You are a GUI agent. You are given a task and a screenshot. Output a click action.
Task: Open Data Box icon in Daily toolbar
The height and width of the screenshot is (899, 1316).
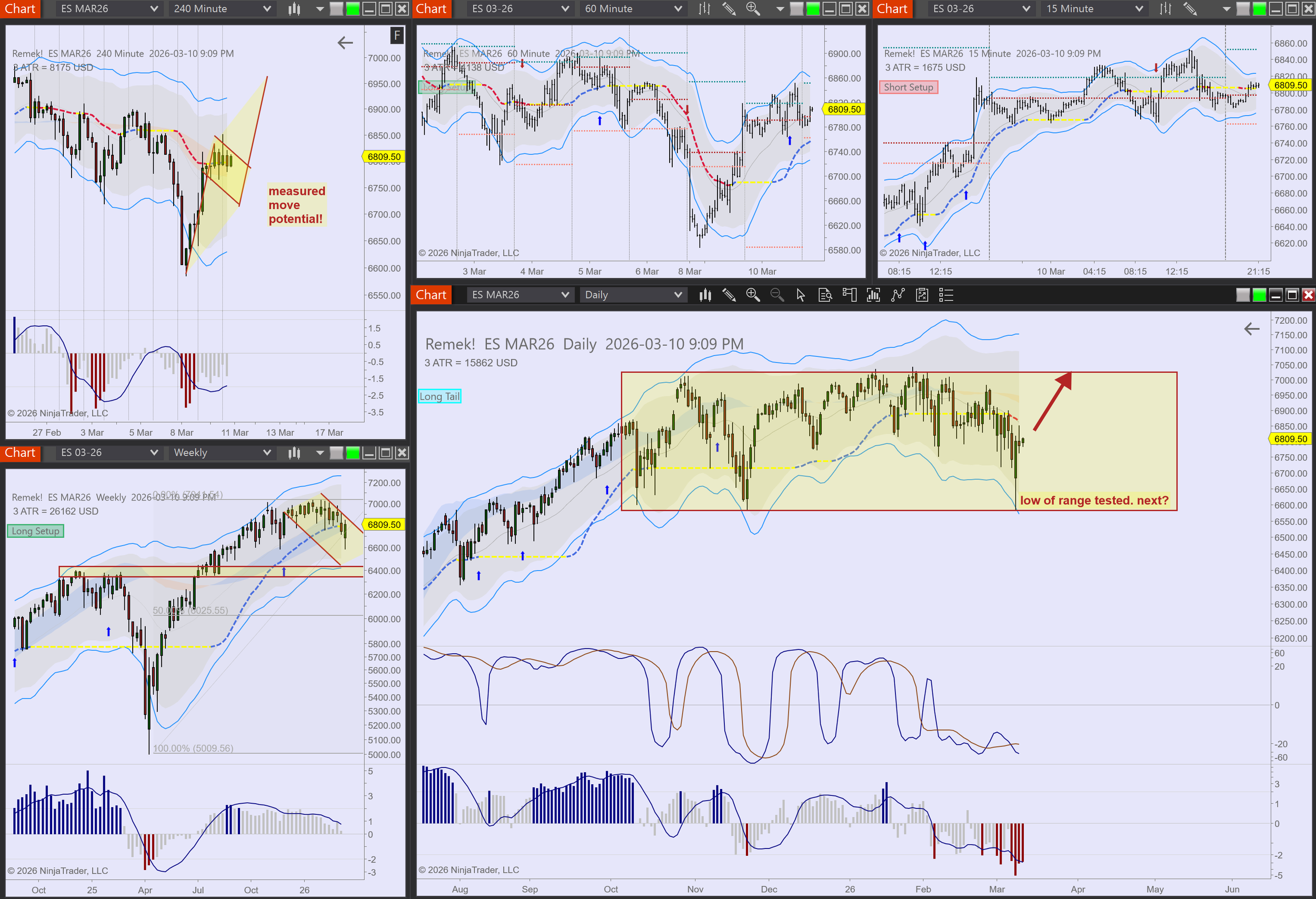825,295
